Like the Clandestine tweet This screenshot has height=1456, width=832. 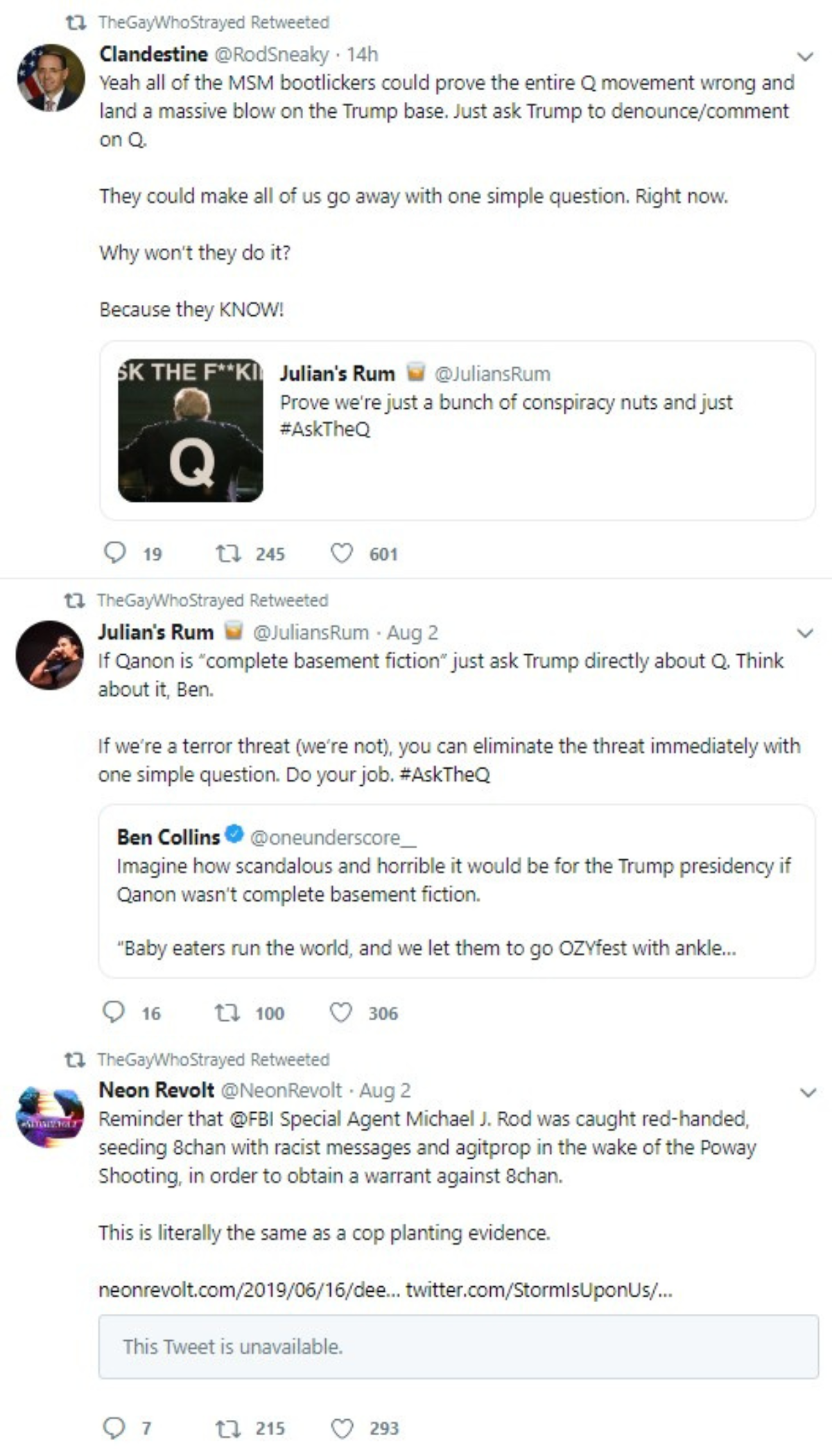click(341, 553)
